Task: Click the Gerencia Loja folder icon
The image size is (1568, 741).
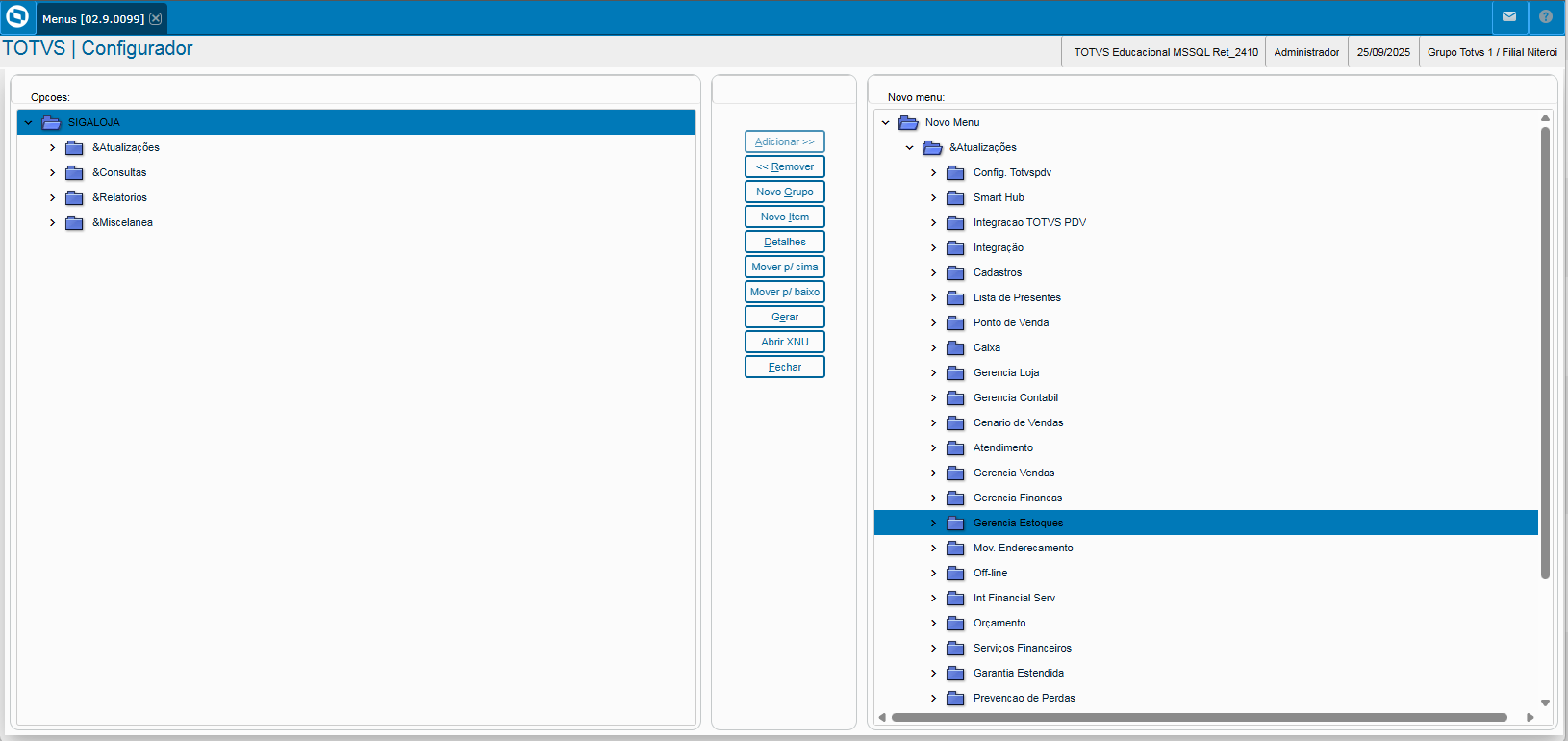Action: [x=955, y=372]
